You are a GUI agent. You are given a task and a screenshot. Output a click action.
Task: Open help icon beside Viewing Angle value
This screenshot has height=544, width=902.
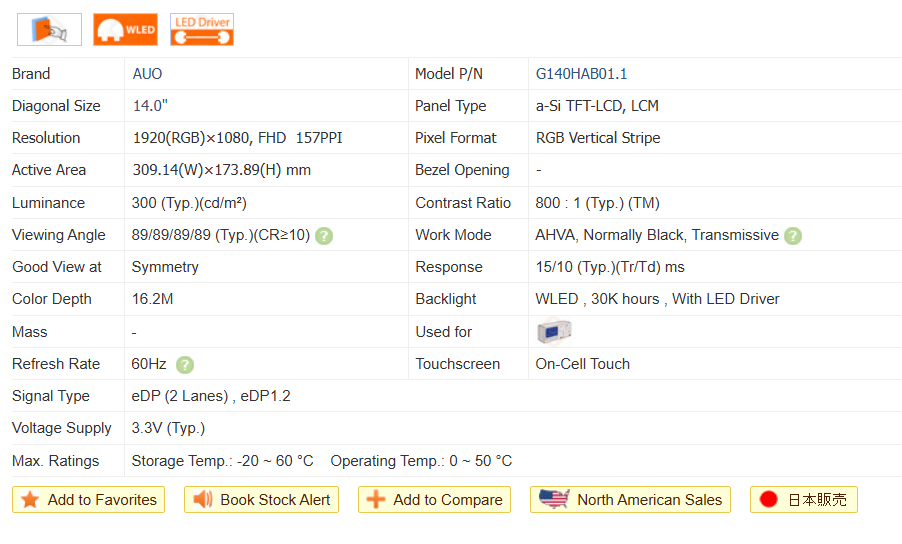tap(324, 236)
